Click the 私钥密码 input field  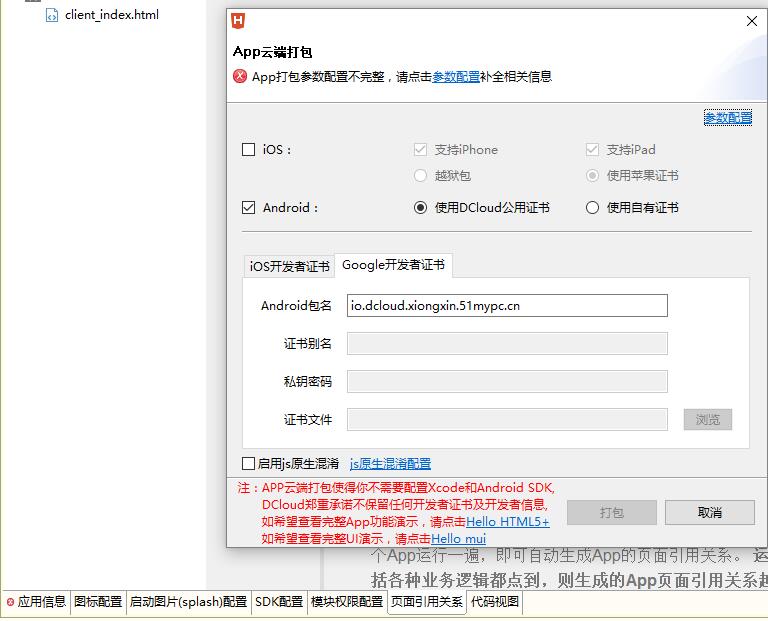[x=507, y=381]
